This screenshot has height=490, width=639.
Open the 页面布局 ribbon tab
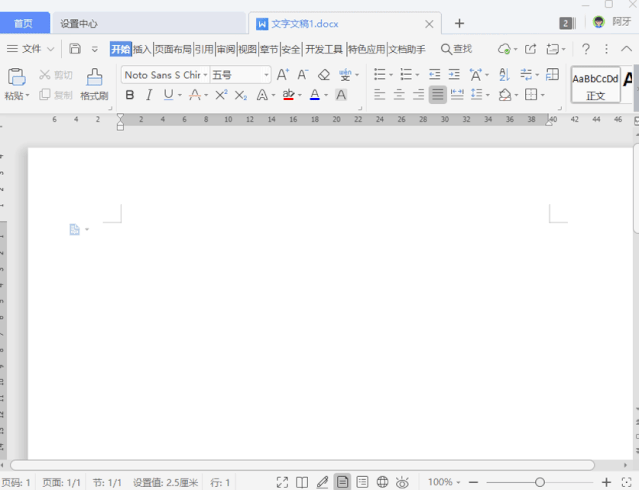pos(172,48)
